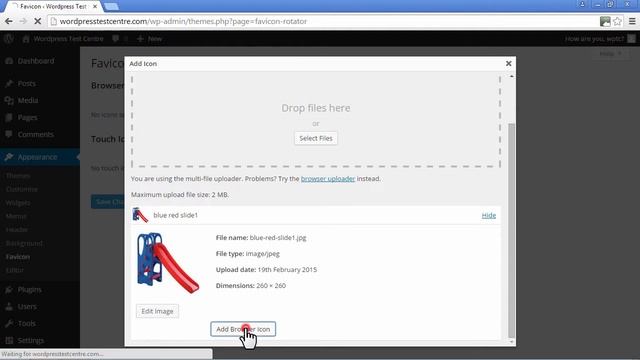Image resolution: width=640 pixels, height=360 pixels.
Task: Select Header submenu under Appearance
Action: click(x=17, y=229)
